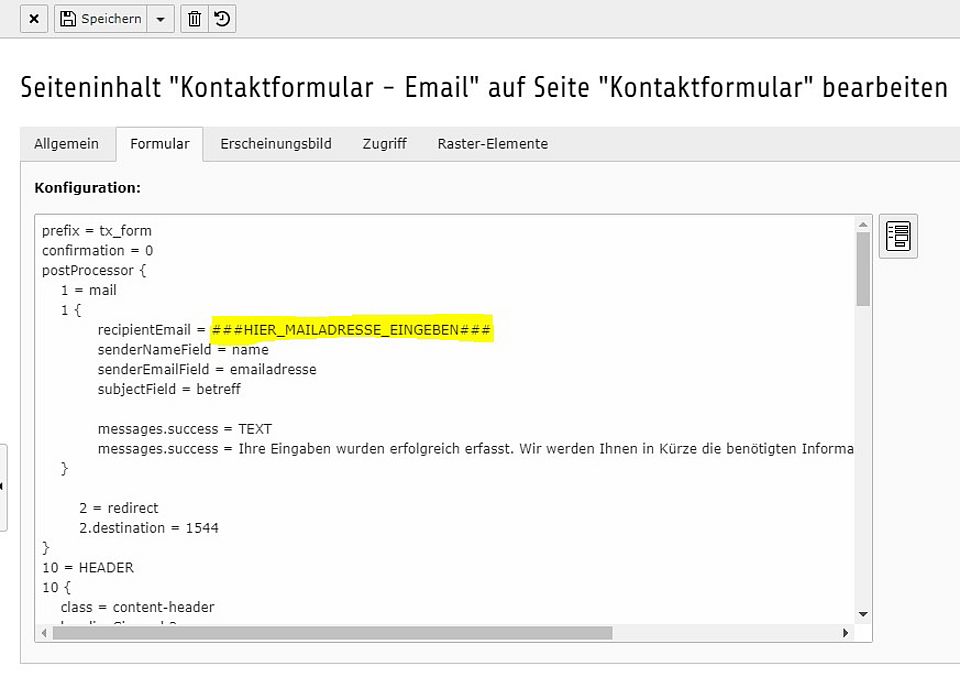Open the form wizard icon beside the configuration
Image resolution: width=960 pixels, height=677 pixels.
click(897, 235)
